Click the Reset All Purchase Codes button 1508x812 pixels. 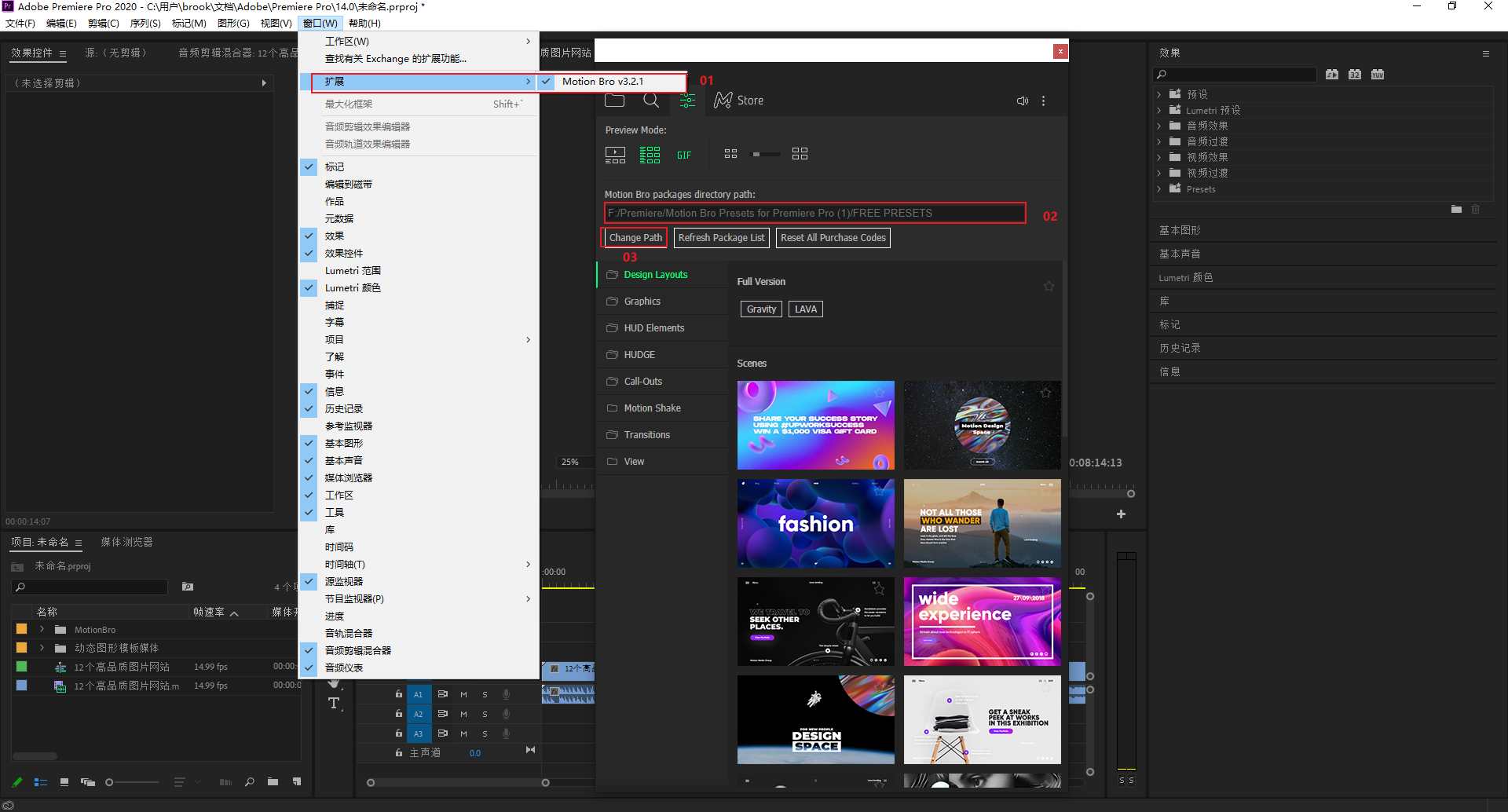(833, 237)
